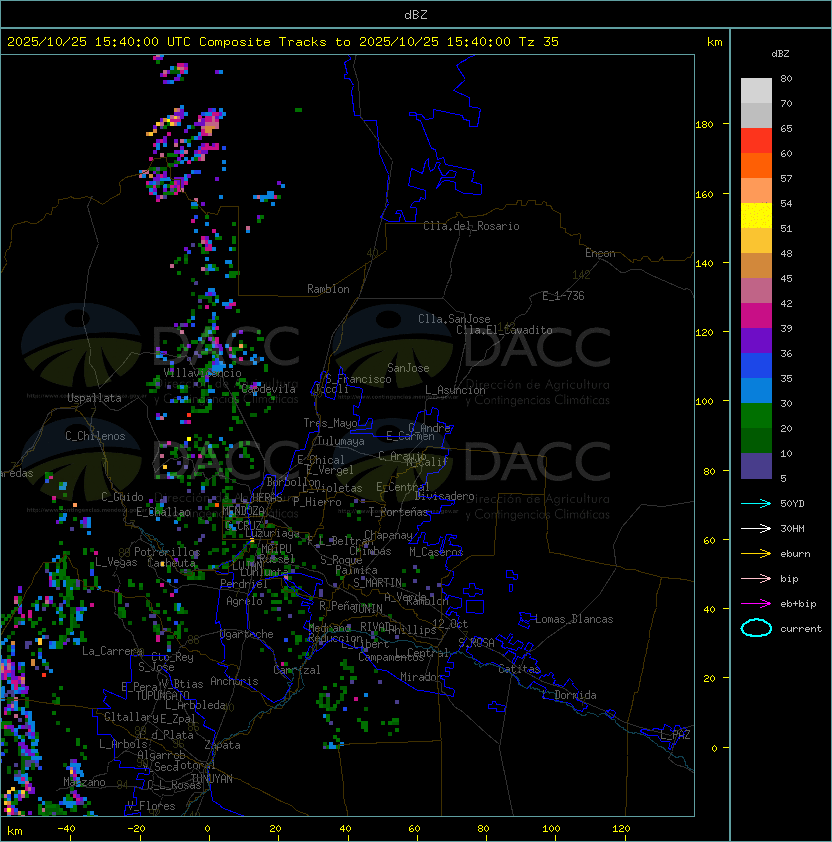This screenshot has height=842, width=832.
Task: Click the eb+bip legend label
Action: (798, 604)
